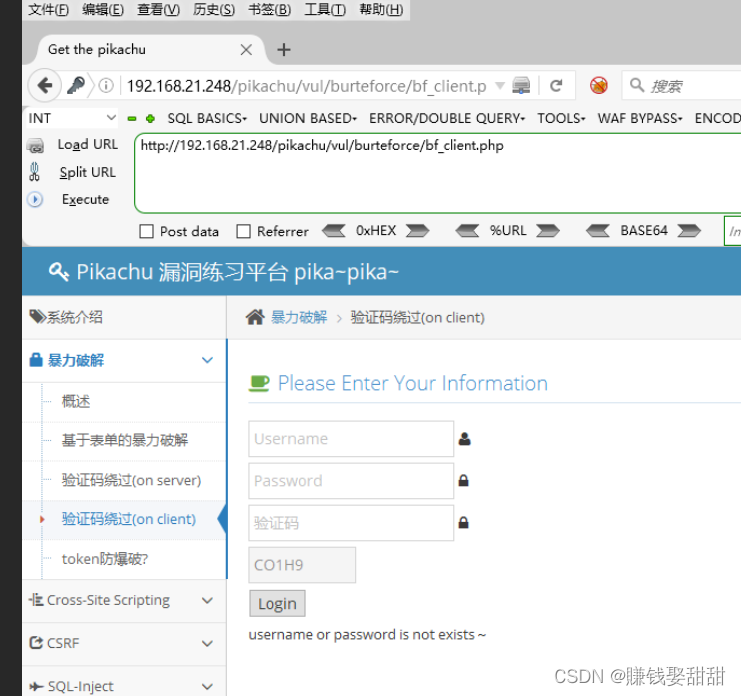
Task: Open token防爆破? sidebar item
Action: click(x=105, y=559)
